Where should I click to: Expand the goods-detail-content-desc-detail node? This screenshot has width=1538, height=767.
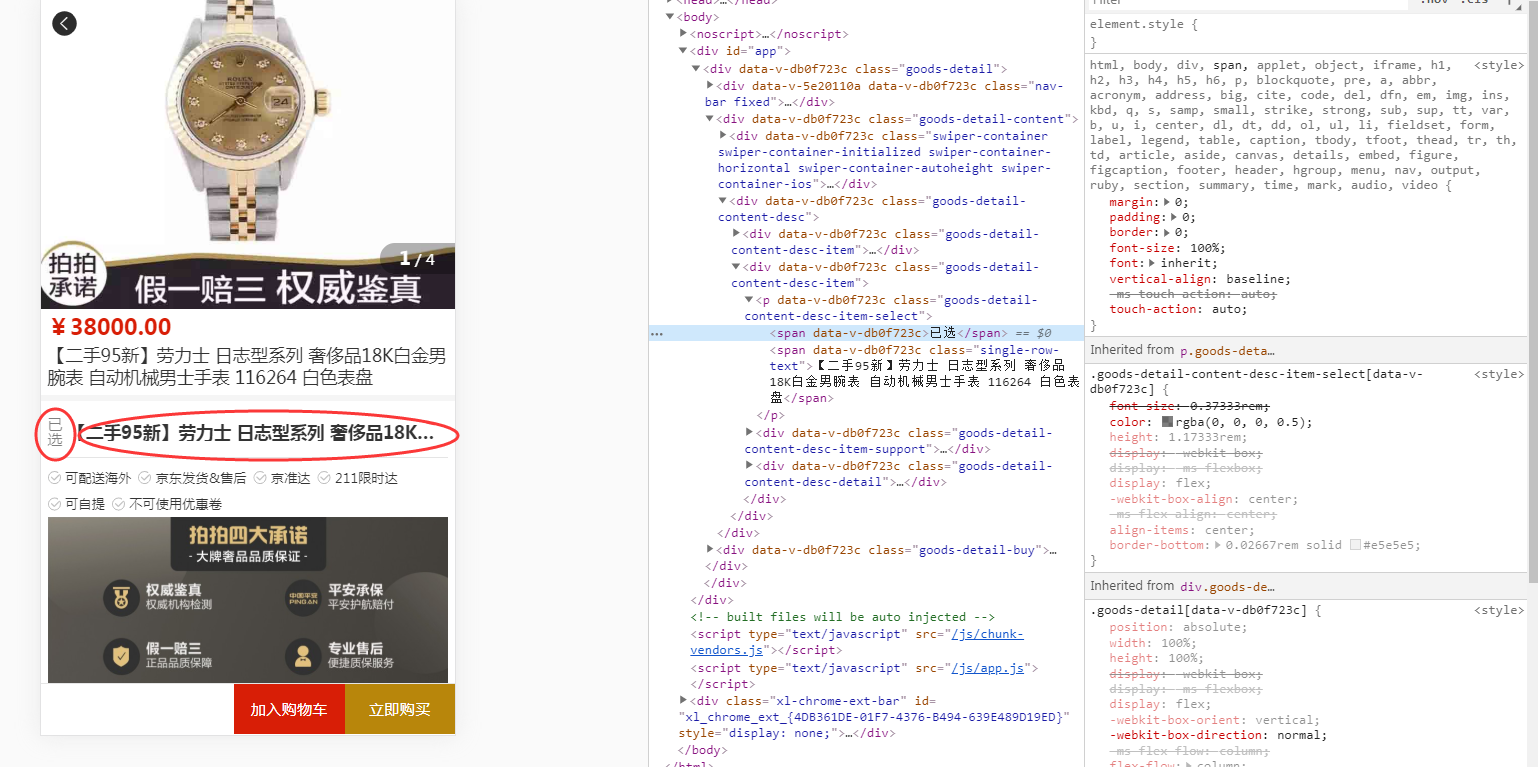(749, 466)
